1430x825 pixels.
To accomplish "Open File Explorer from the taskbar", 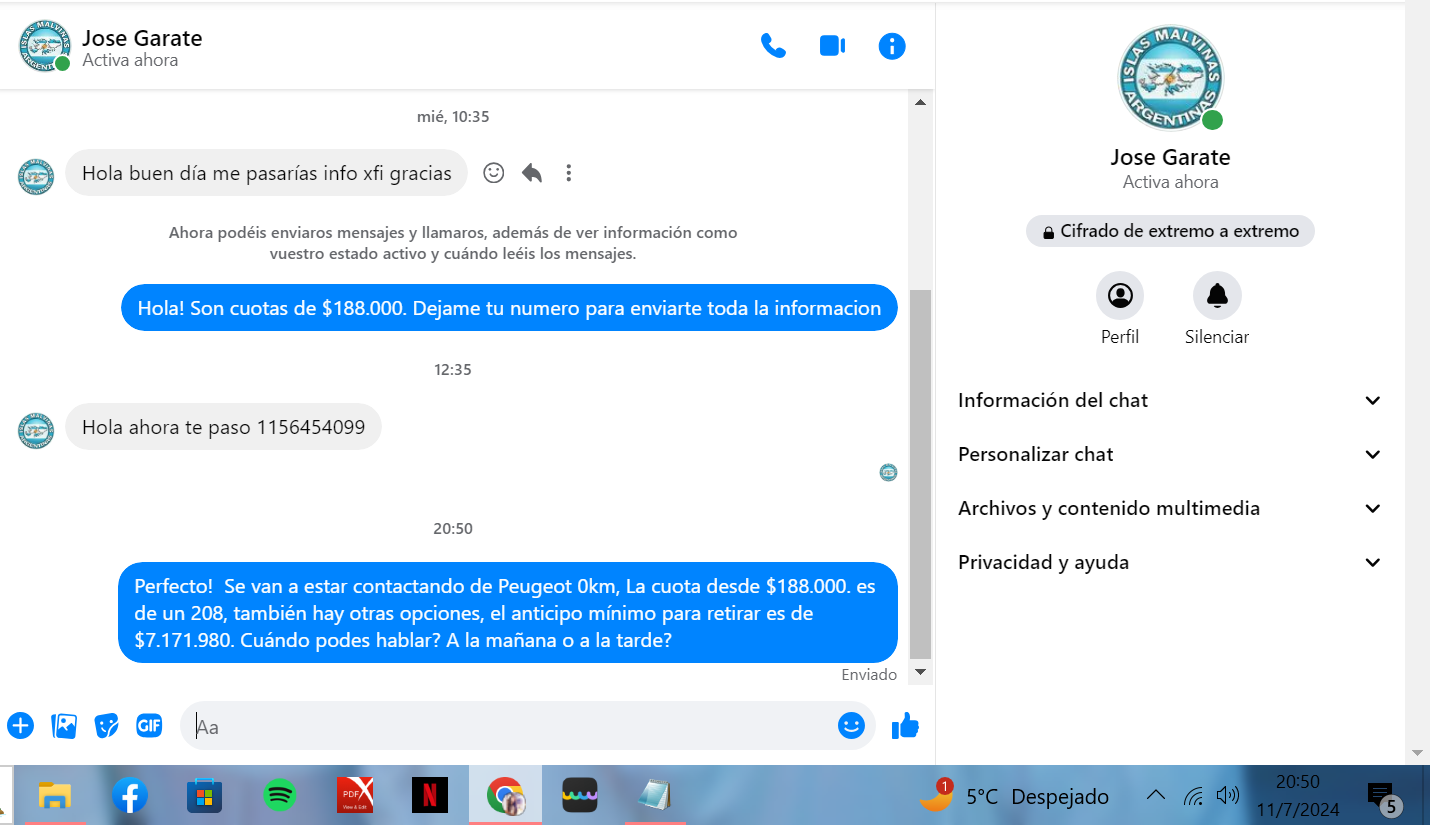I will tap(55, 796).
